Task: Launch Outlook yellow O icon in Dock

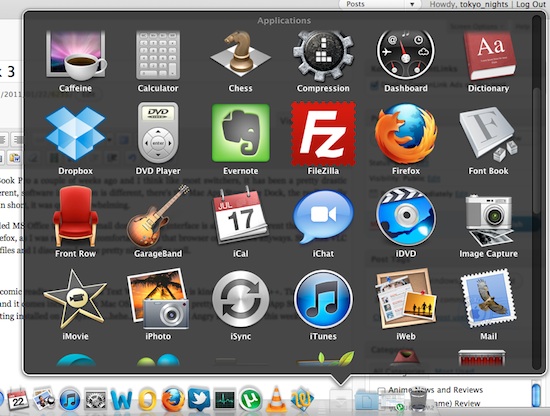Action: [147, 399]
